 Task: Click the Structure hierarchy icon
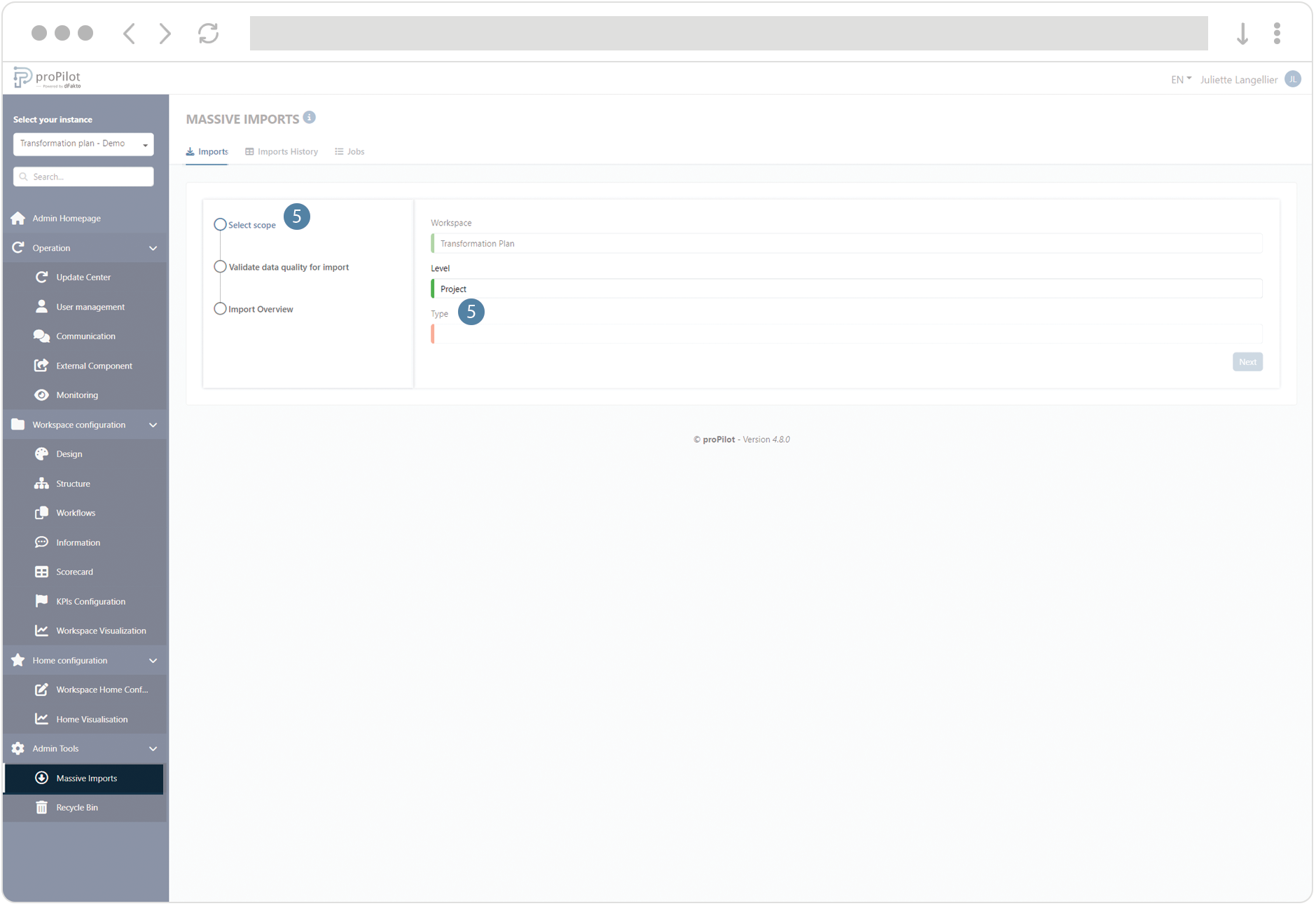(42, 483)
